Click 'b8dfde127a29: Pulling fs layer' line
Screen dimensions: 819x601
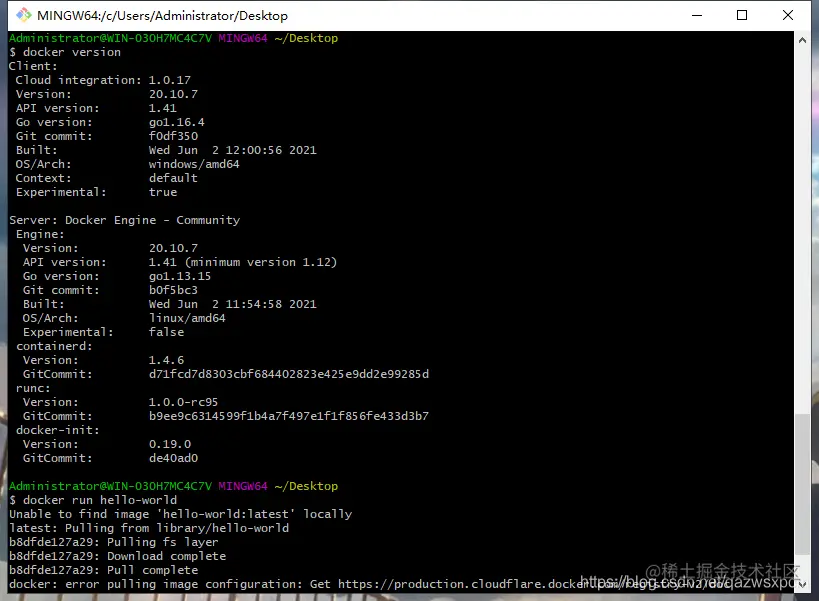(x=113, y=542)
